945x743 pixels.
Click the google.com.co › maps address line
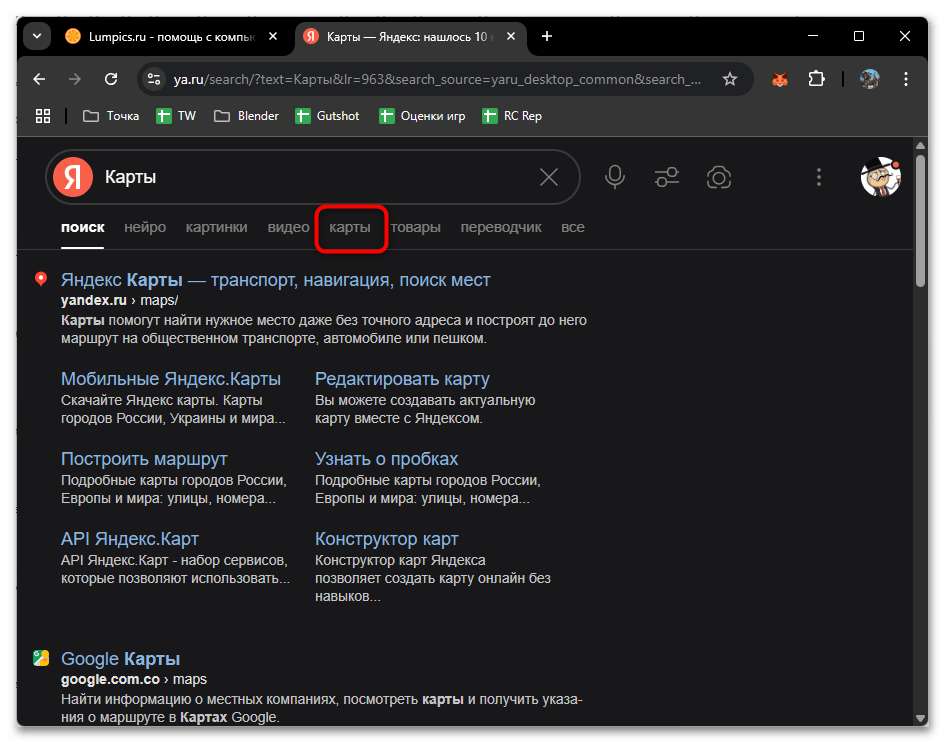tap(134, 679)
